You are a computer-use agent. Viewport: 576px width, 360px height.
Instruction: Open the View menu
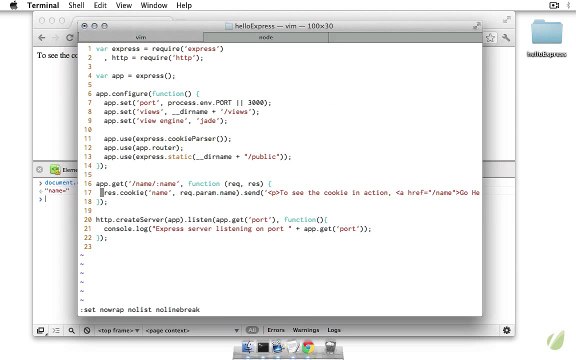tap(124, 5)
